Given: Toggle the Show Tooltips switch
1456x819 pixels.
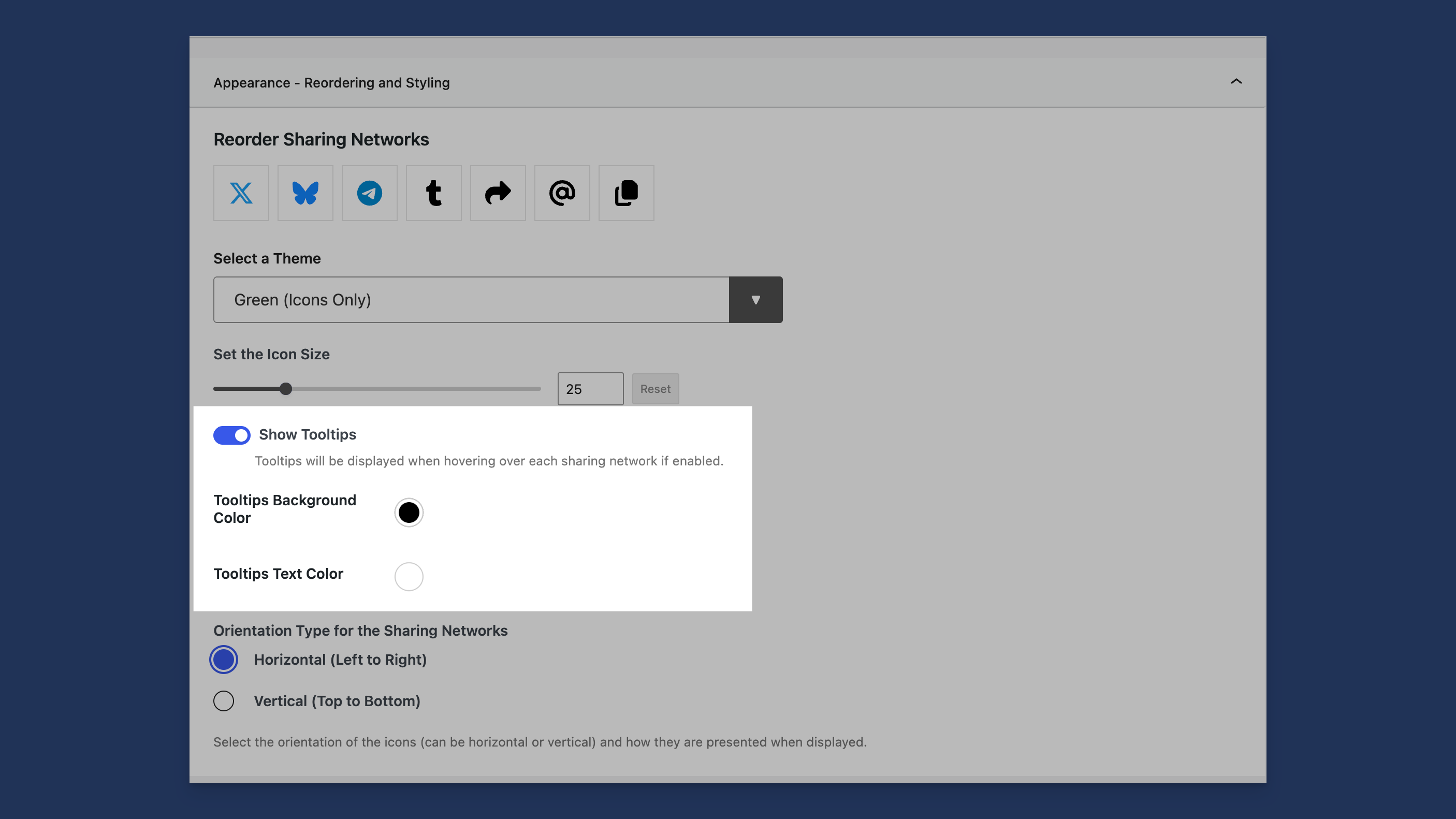Looking at the screenshot, I should point(232,435).
